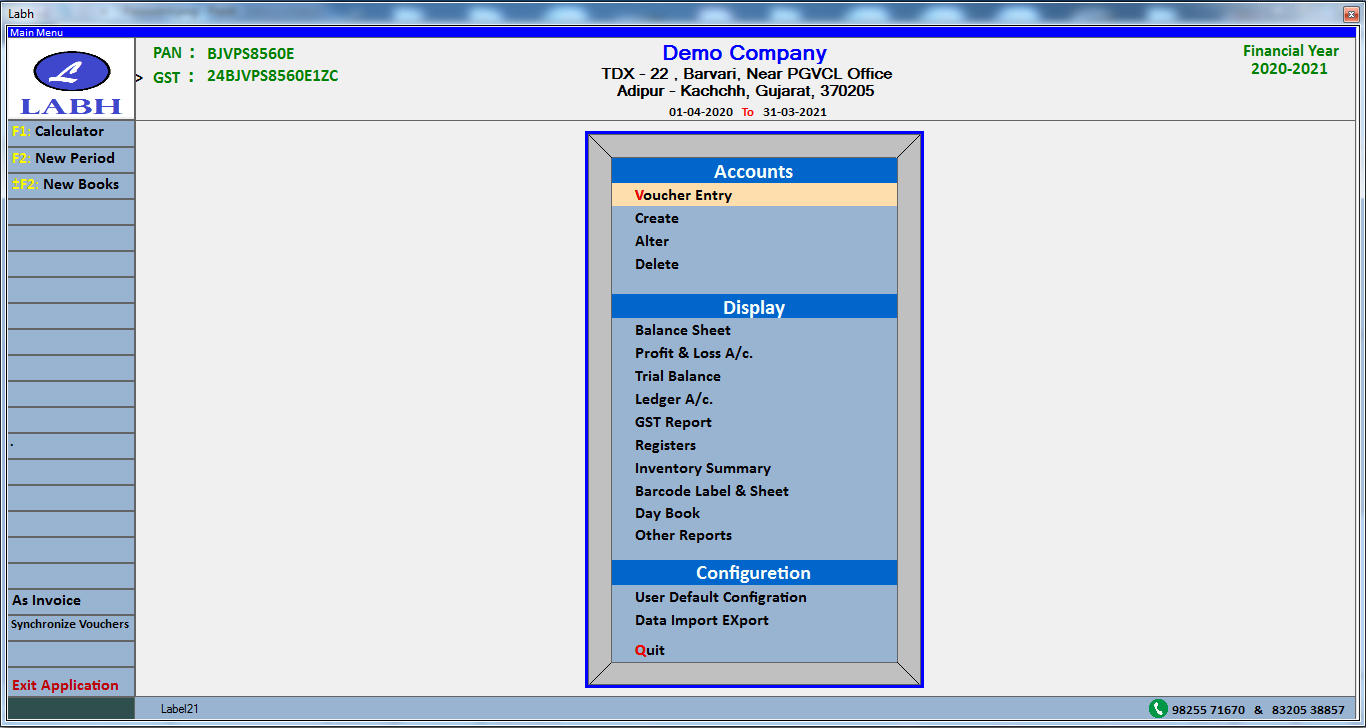Choose New Books in the sidebar
The width and height of the screenshot is (1366, 728).
[71, 185]
